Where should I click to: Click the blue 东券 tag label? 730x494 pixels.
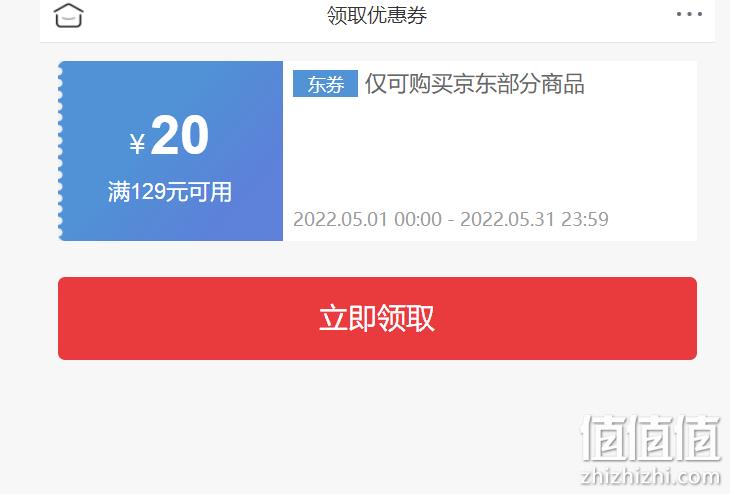pyautogui.click(x=325, y=84)
